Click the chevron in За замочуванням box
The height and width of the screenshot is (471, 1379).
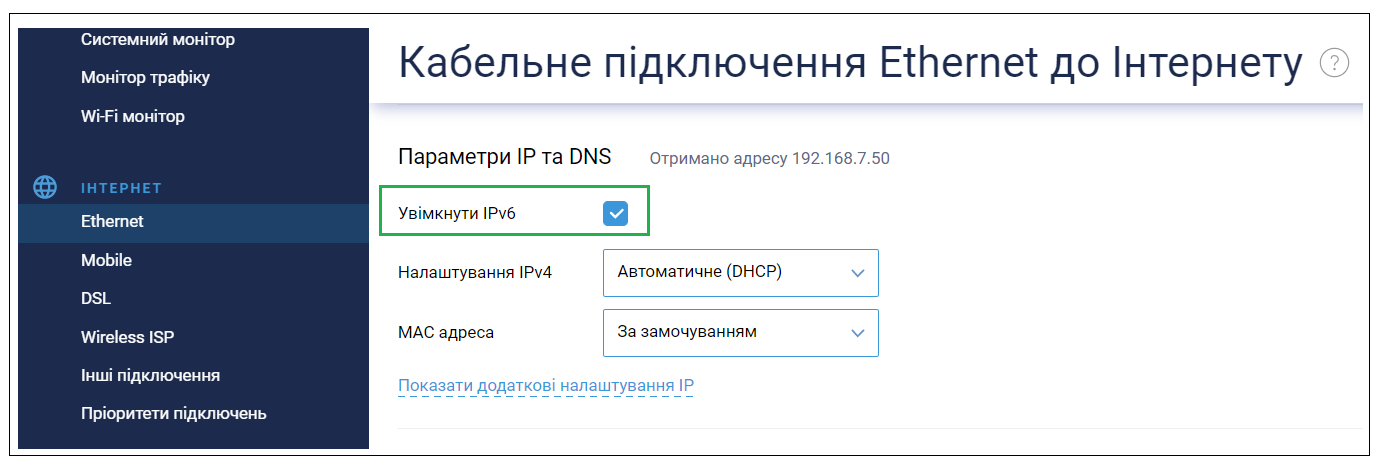(x=857, y=333)
